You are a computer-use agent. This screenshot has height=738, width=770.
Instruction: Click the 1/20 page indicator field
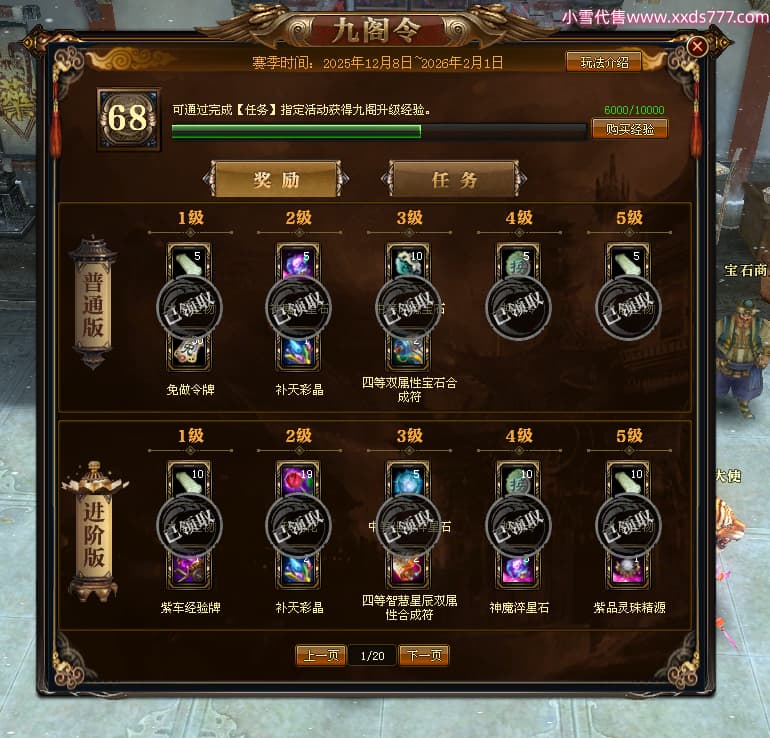[372, 656]
